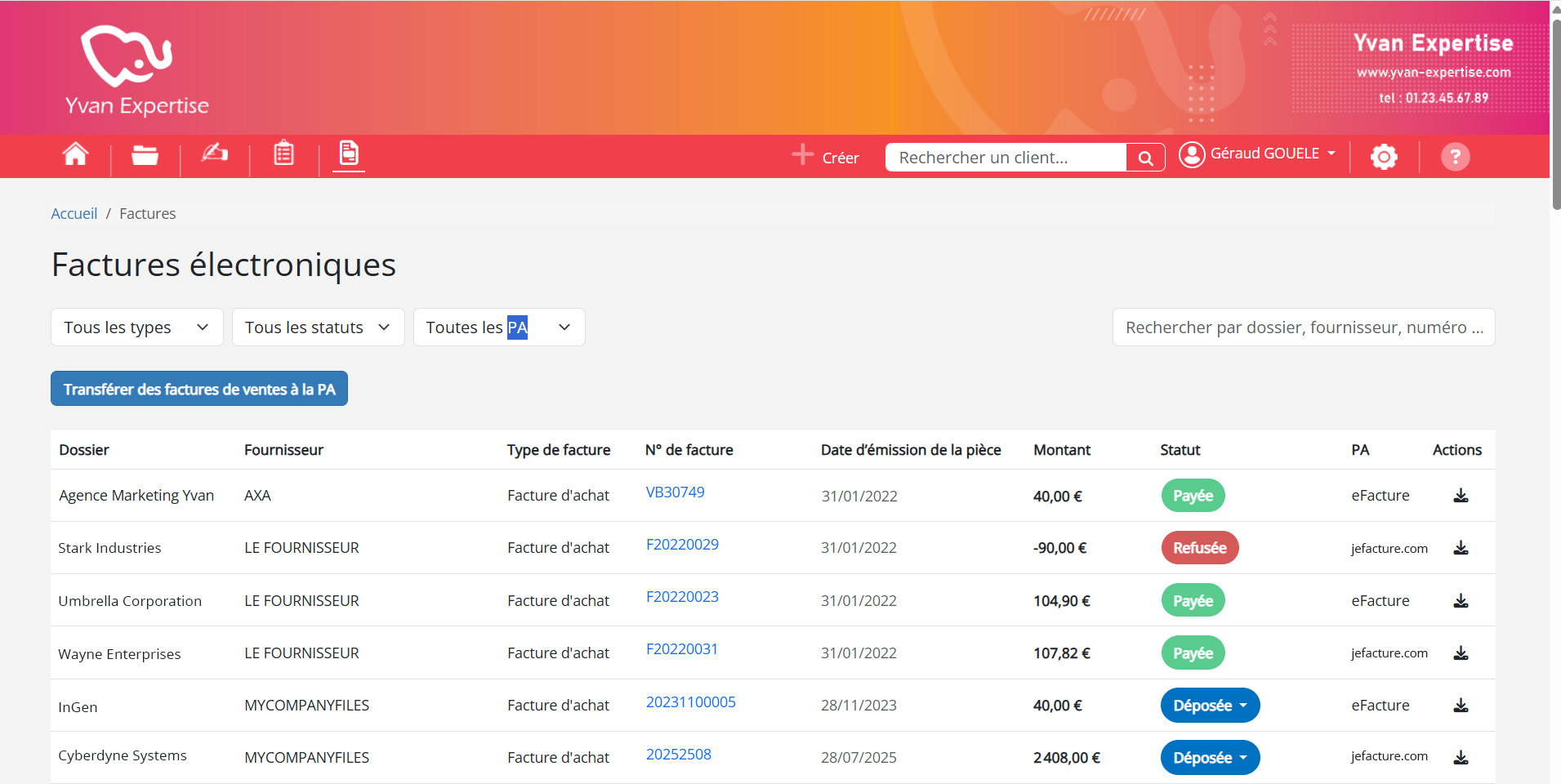Change Déposée status for InGen invoice
Screen dimensions: 1561x784
(x=1209, y=706)
